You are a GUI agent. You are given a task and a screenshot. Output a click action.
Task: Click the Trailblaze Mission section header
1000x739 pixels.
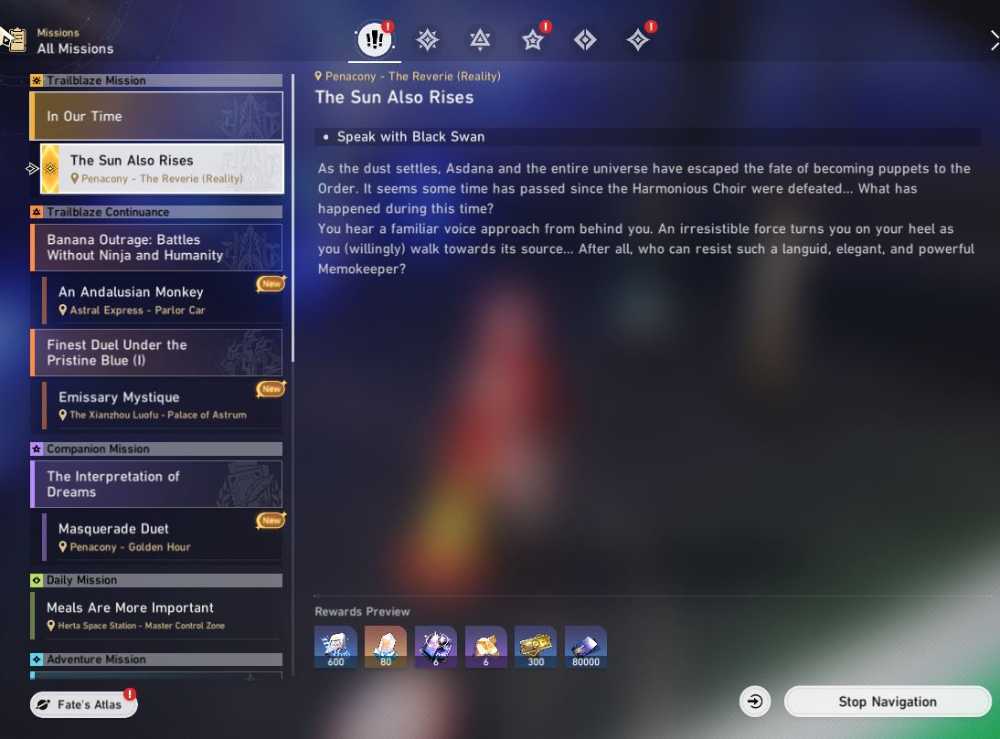156,80
